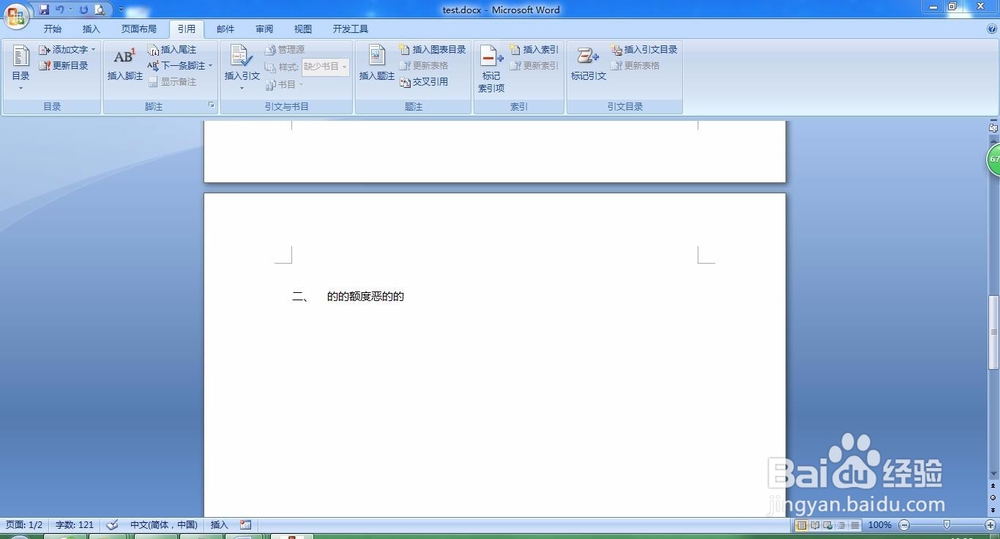Click the 100% zoom level button
The height and width of the screenshot is (539, 1000).
[879, 525]
